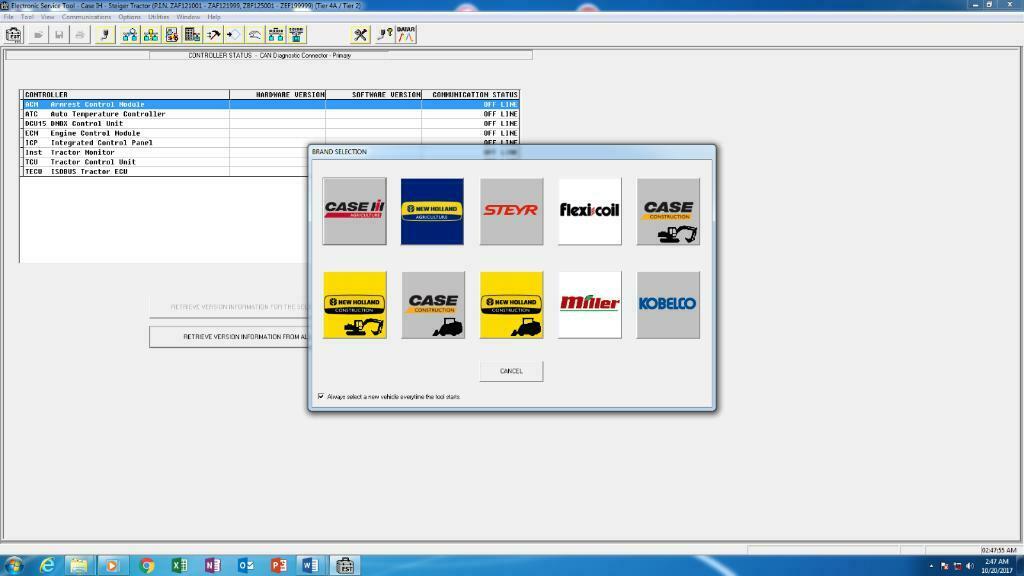Click the hammer with arrow toolbar icon
1024x576 pixels.
[213, 35]
